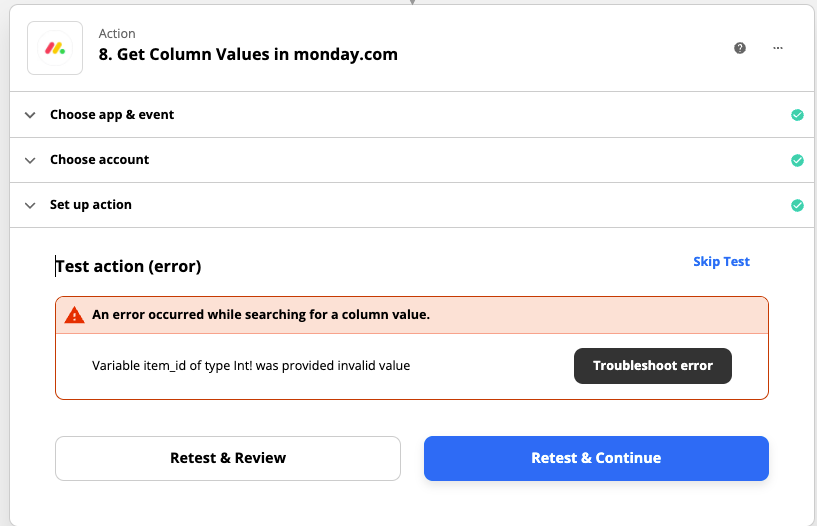Open the help question mark icon

click(740, 48)
